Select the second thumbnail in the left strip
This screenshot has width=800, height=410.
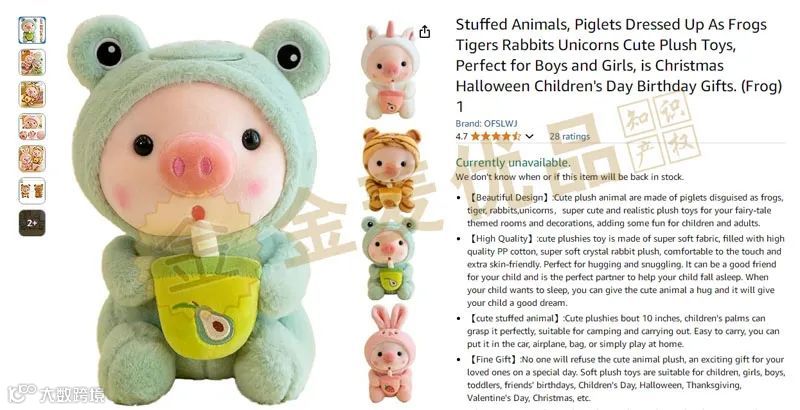pyautogui.click(x=32, y=62)
